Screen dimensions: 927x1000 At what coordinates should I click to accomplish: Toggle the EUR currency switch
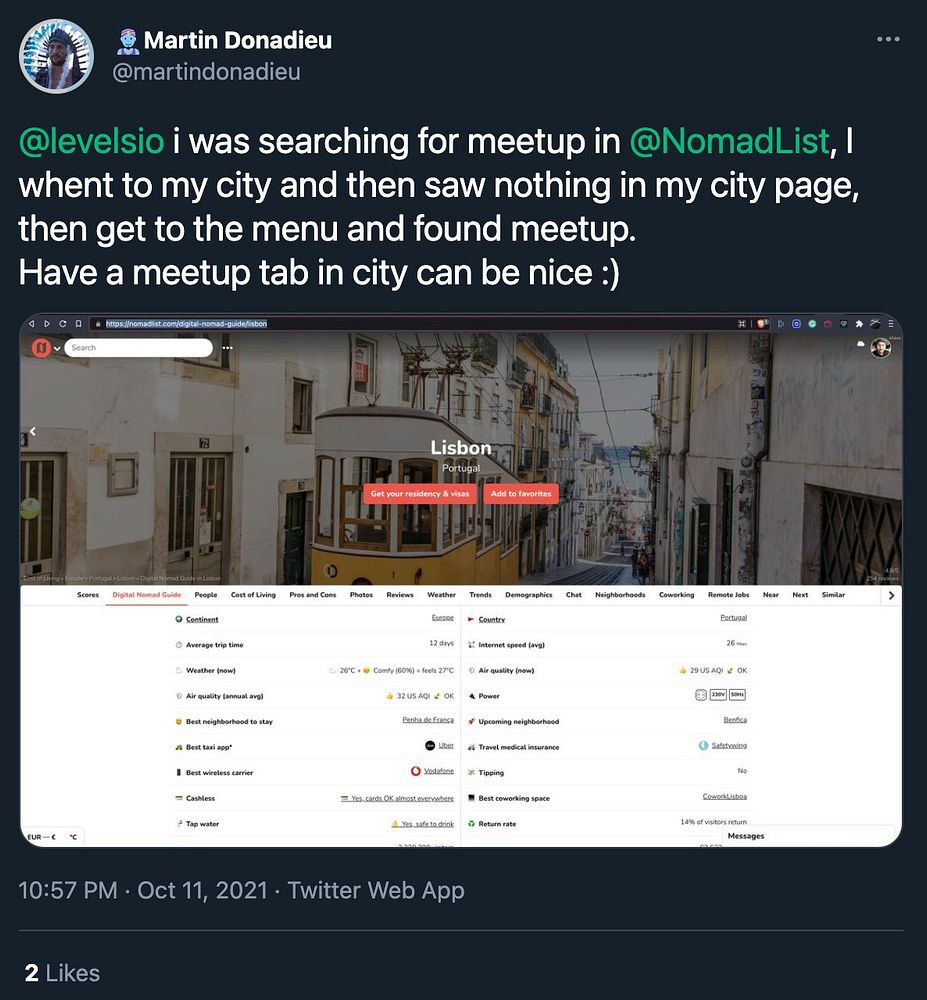coord(42,837)
